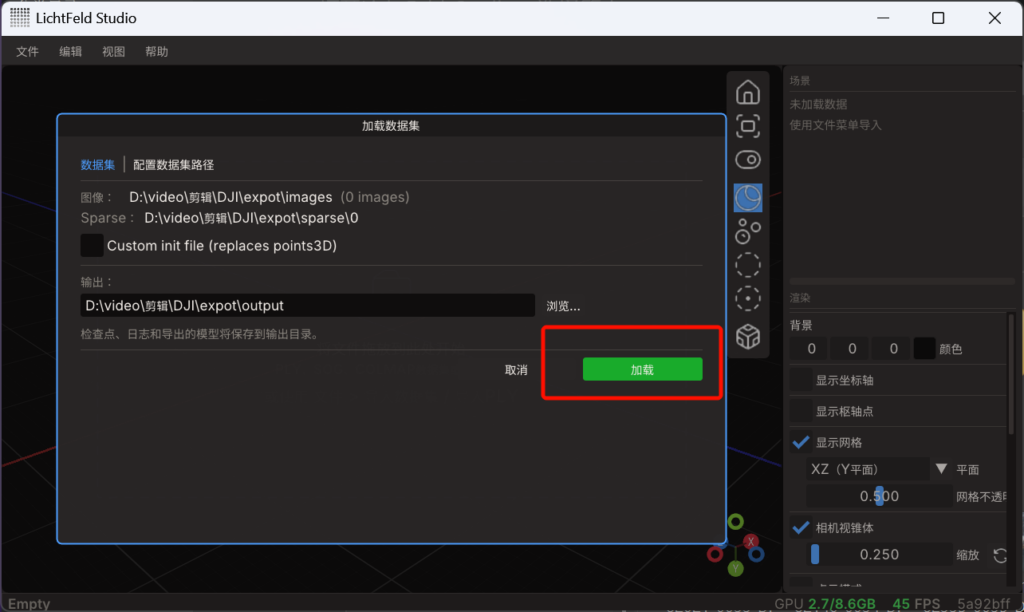Click the dashed circle with center dot icon
Image resolution: width=1024 pixels, height=612 pixels.
point(747,299)
